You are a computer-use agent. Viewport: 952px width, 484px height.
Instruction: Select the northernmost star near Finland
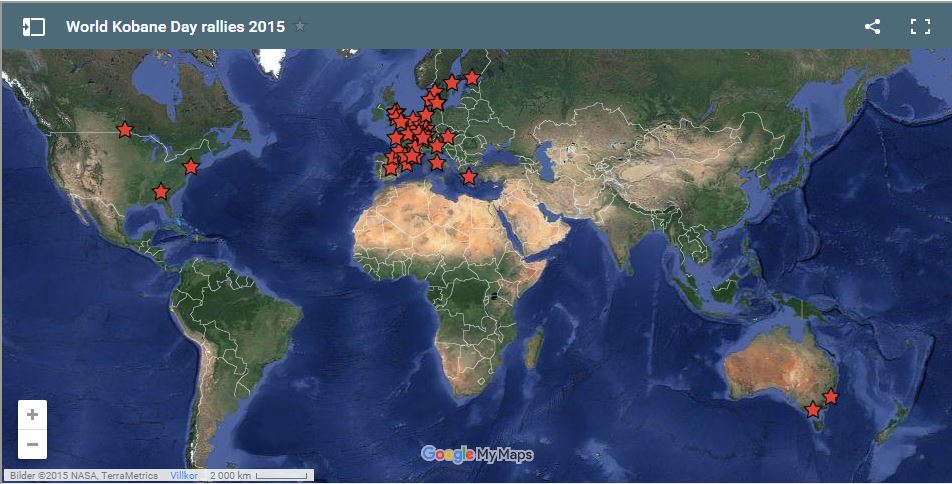472,78
